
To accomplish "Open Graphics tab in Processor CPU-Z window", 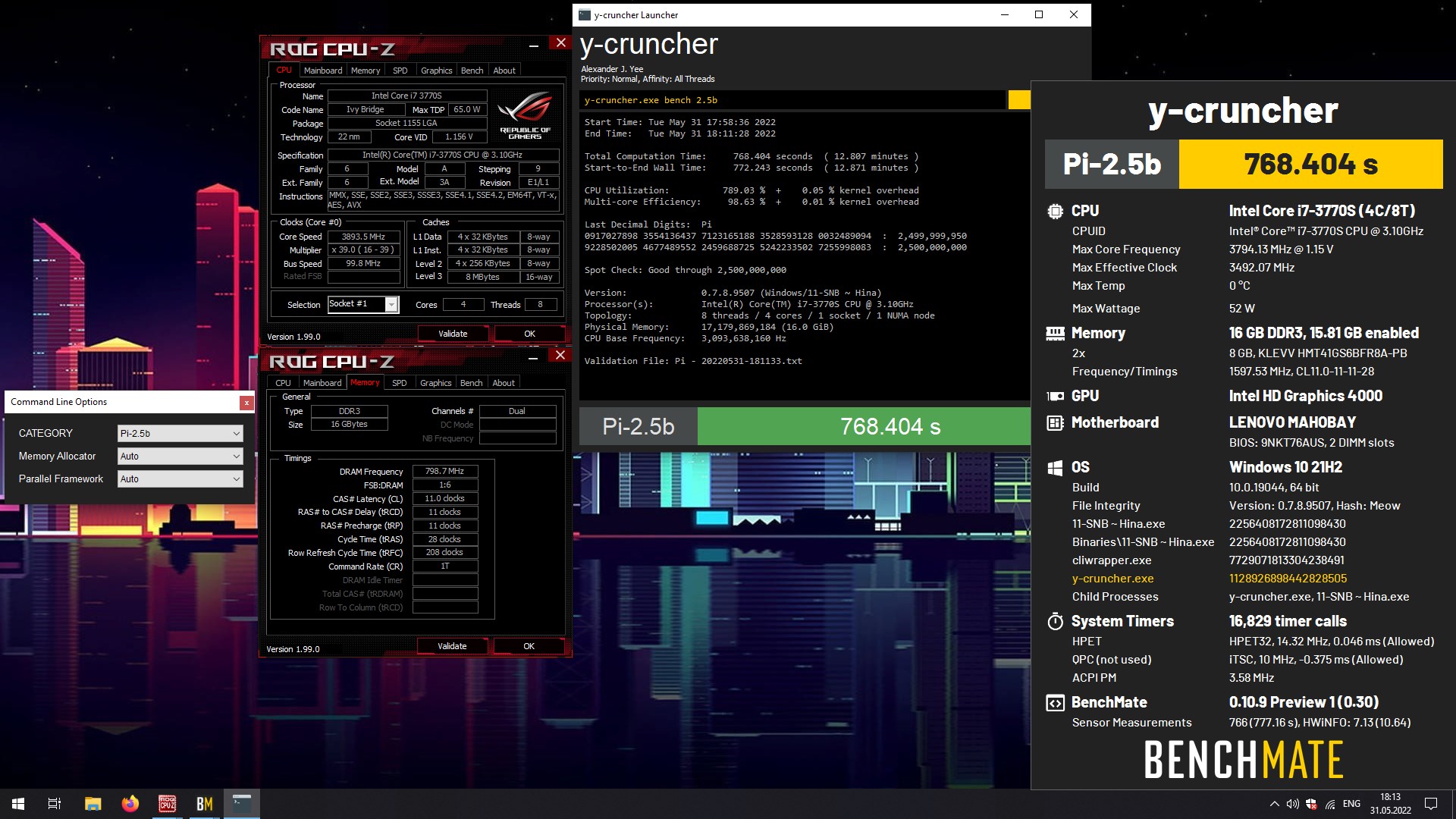I will point(437,71).
